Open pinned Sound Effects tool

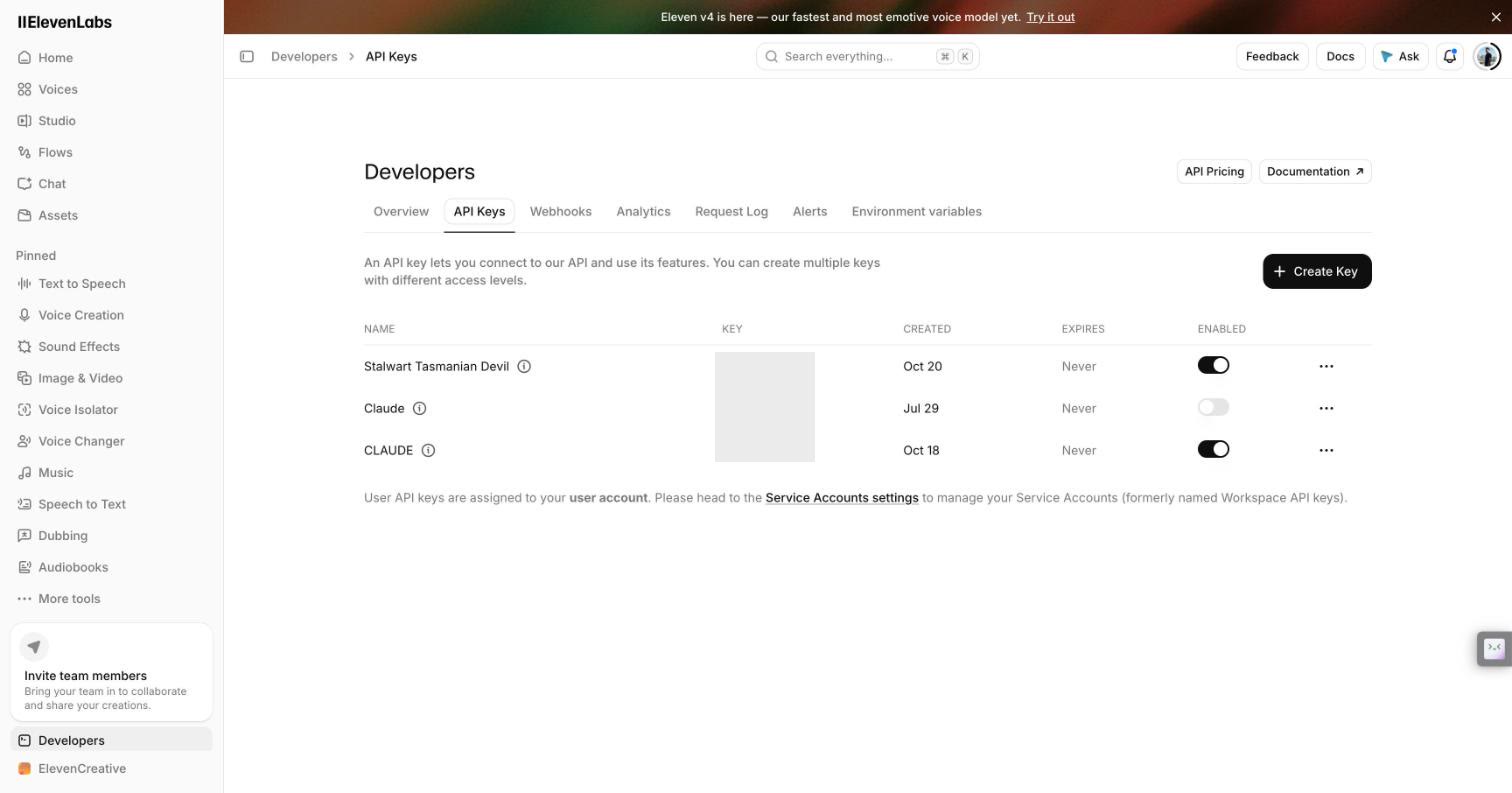coord(112,347)
